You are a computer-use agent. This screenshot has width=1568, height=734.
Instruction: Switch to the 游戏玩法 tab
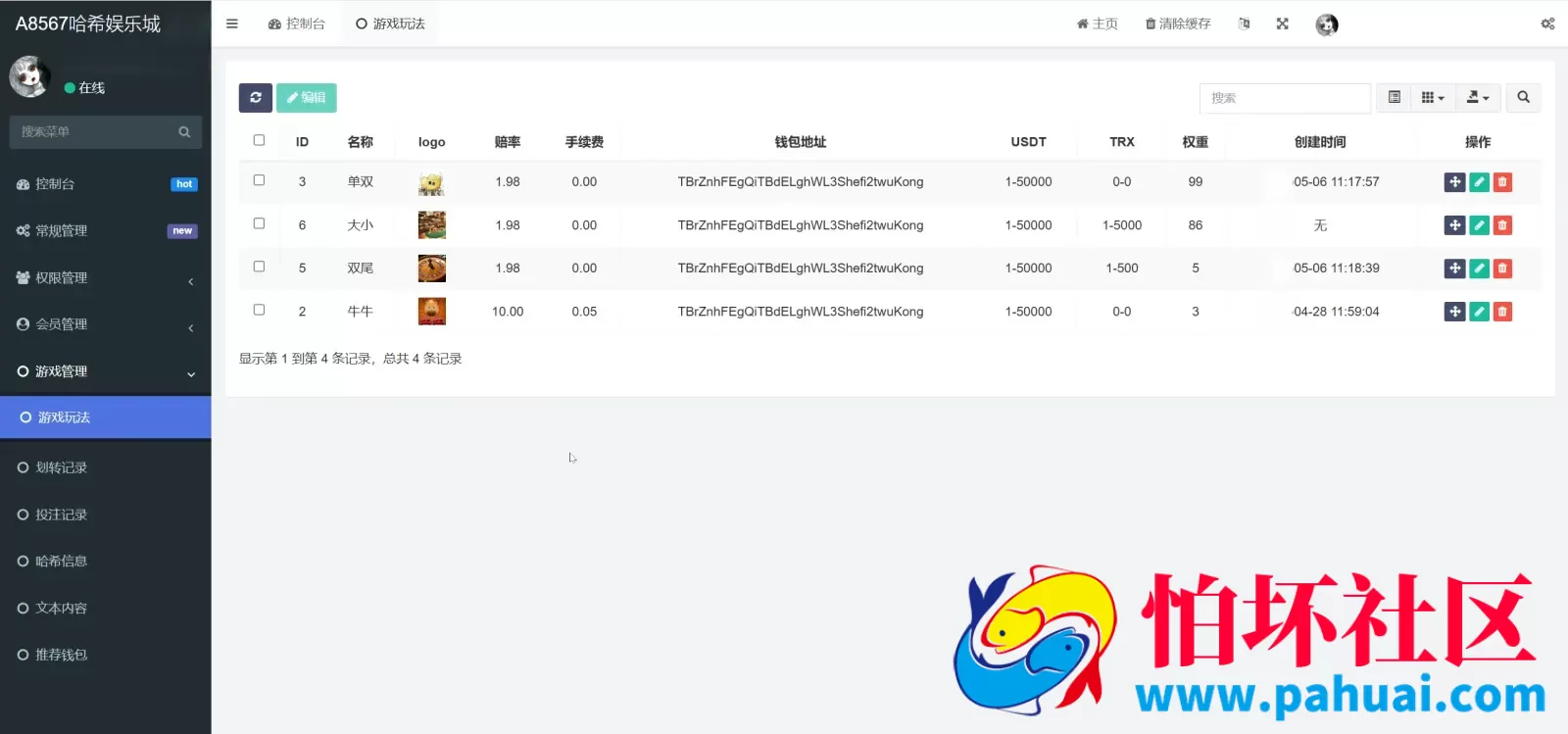(390, 24)
